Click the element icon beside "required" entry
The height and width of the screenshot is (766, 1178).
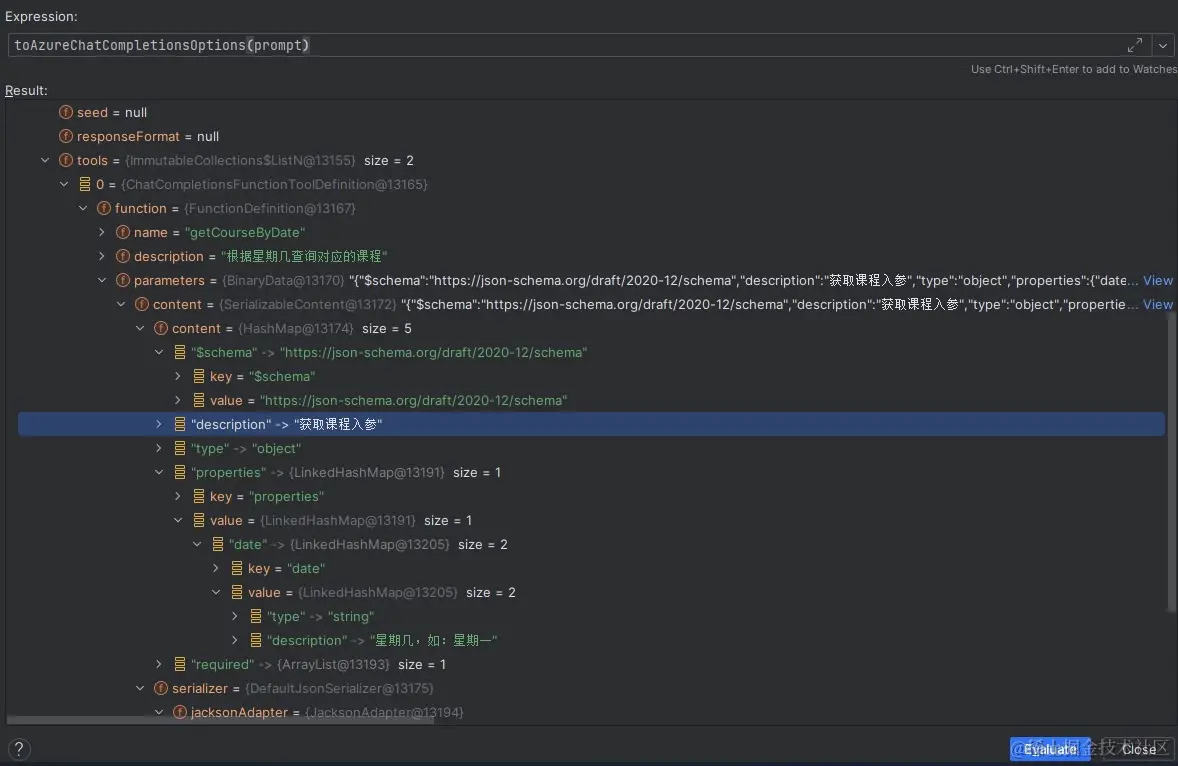coord(180,664)
